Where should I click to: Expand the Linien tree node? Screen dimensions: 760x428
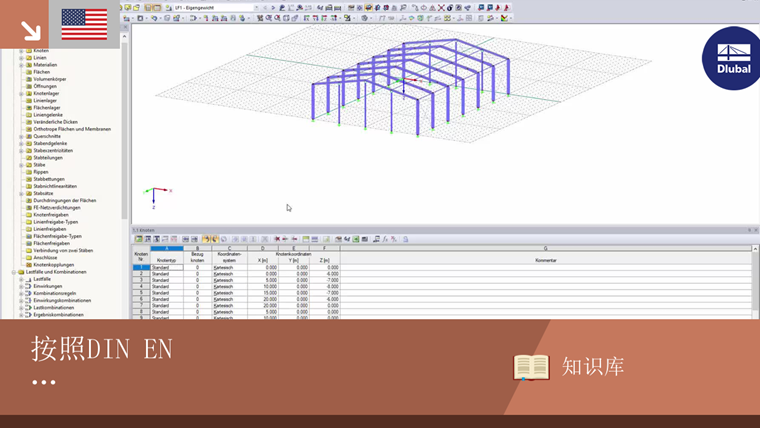(21, 58)
